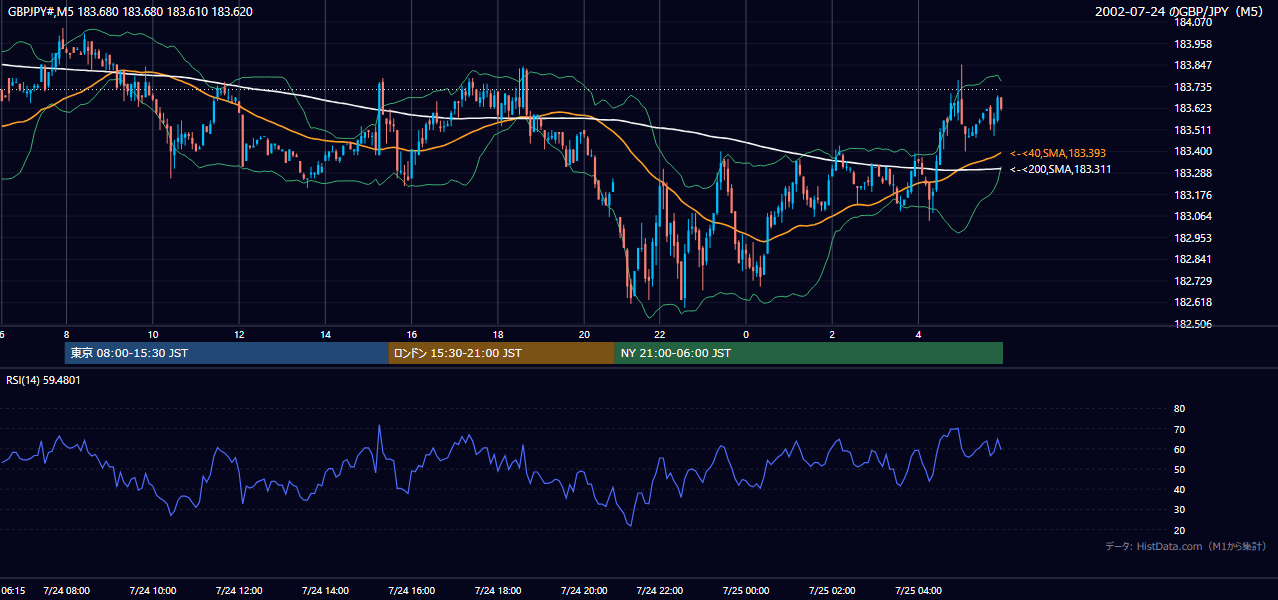Click the RSI axis value 40

(x=1179, y=489)
